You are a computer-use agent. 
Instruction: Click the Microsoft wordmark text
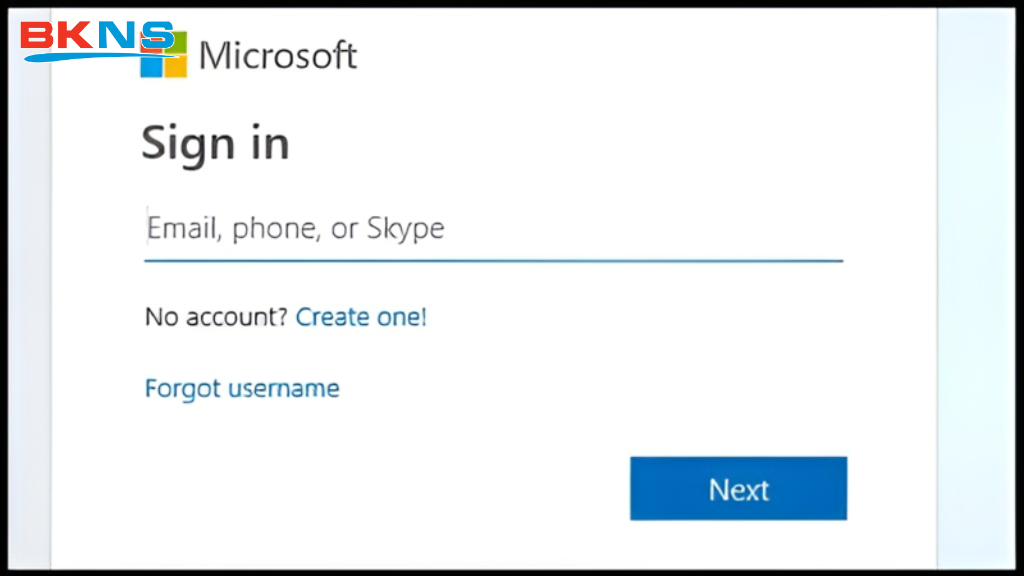(x=278, y=55)
